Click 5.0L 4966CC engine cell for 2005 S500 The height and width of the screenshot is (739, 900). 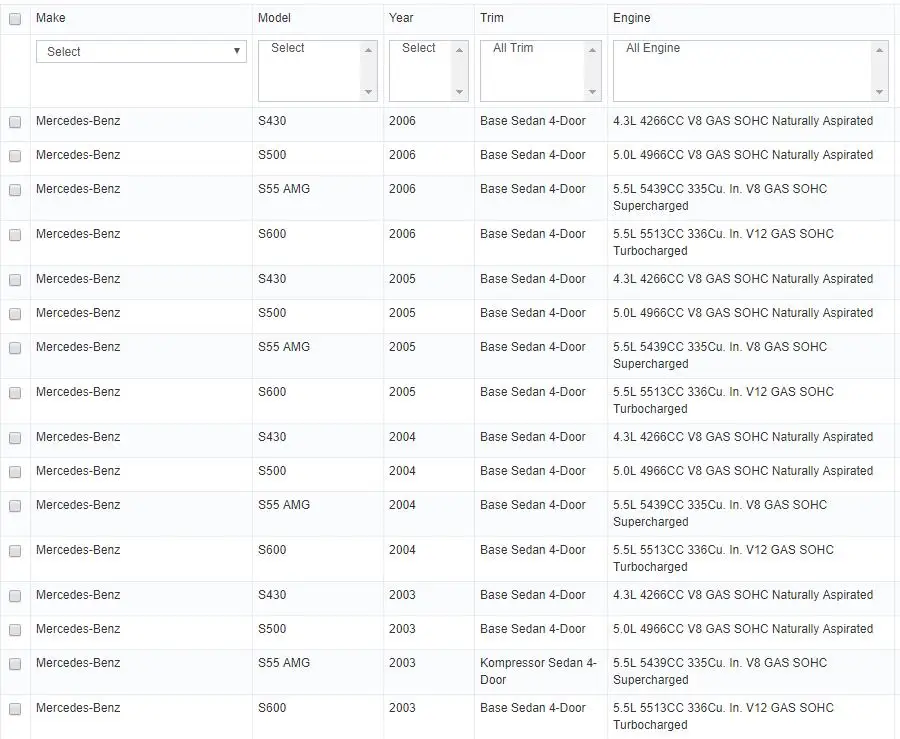coord(743,313)
